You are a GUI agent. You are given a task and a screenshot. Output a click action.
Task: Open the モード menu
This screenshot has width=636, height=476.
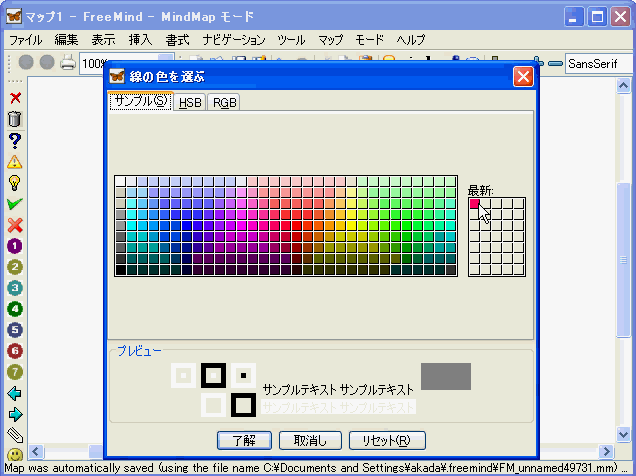pos(369,40)
